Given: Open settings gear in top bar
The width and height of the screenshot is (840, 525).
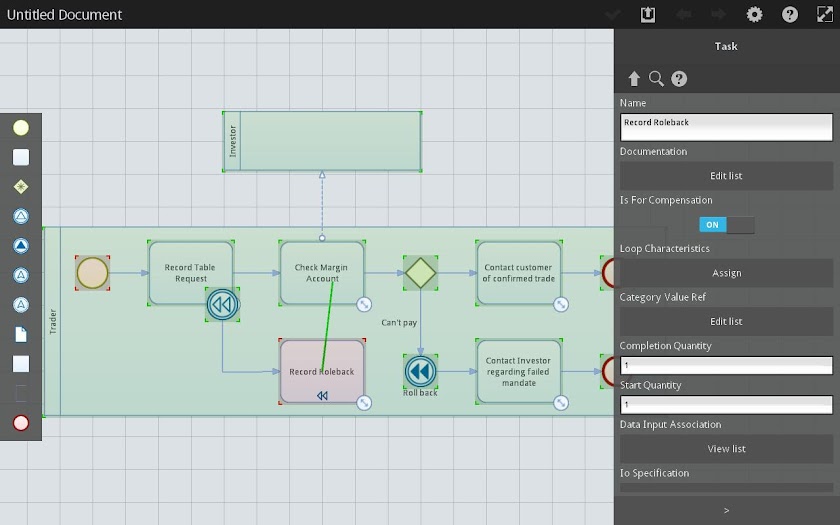Looking at the screenshot, I should coord(754,14).
